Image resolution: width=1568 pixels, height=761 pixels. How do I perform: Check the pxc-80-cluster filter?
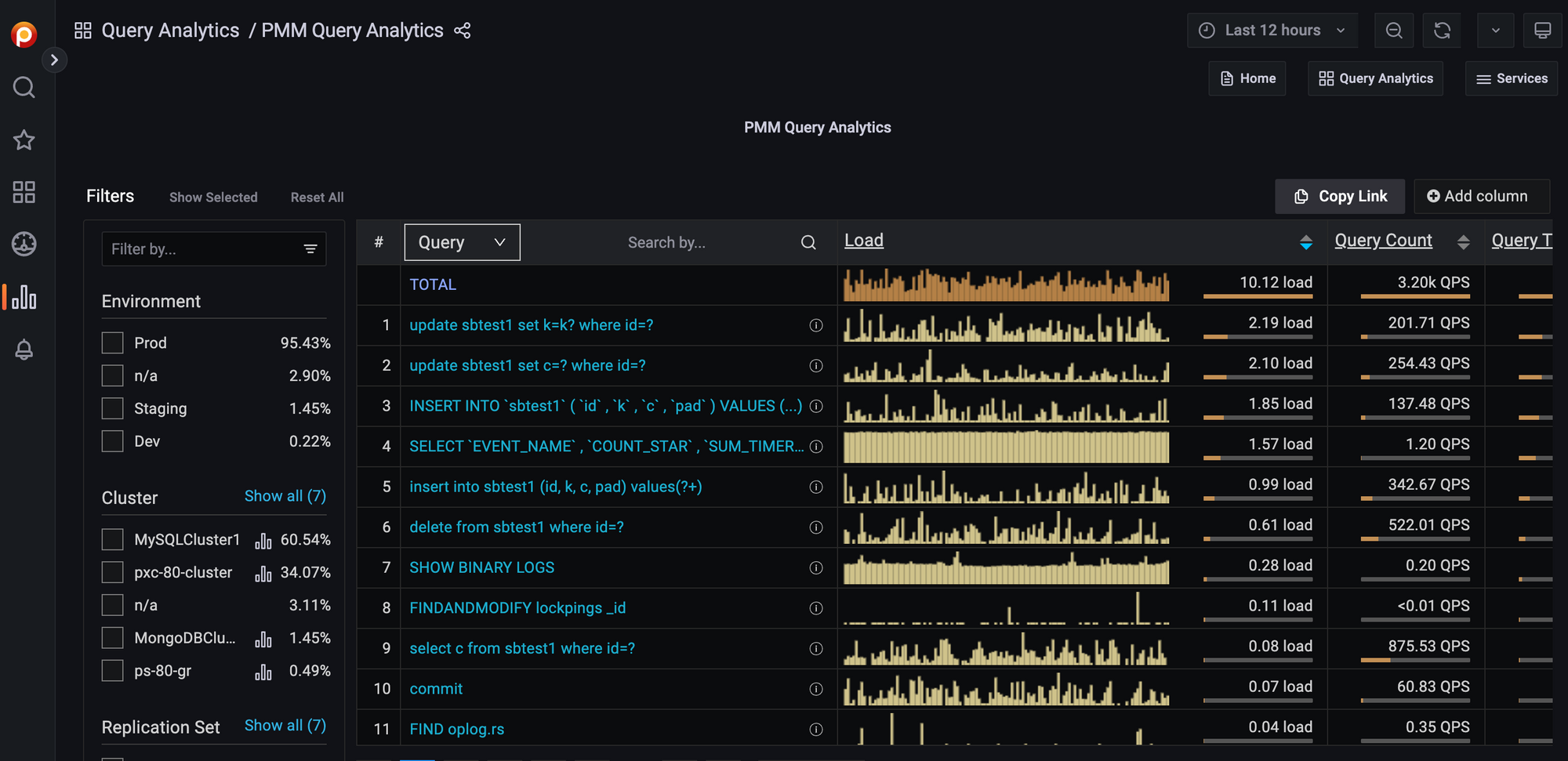pos(113,572)
